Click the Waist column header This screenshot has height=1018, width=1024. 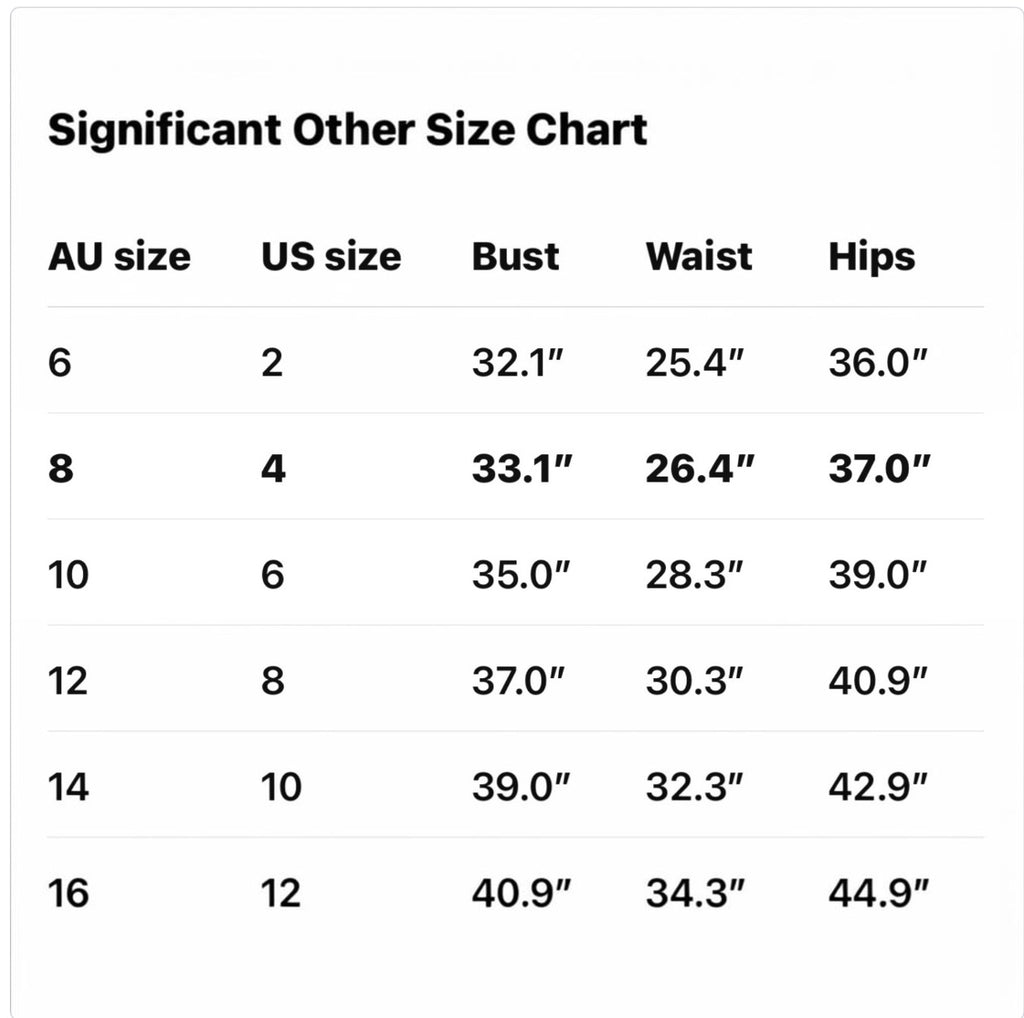click(699, 257)
